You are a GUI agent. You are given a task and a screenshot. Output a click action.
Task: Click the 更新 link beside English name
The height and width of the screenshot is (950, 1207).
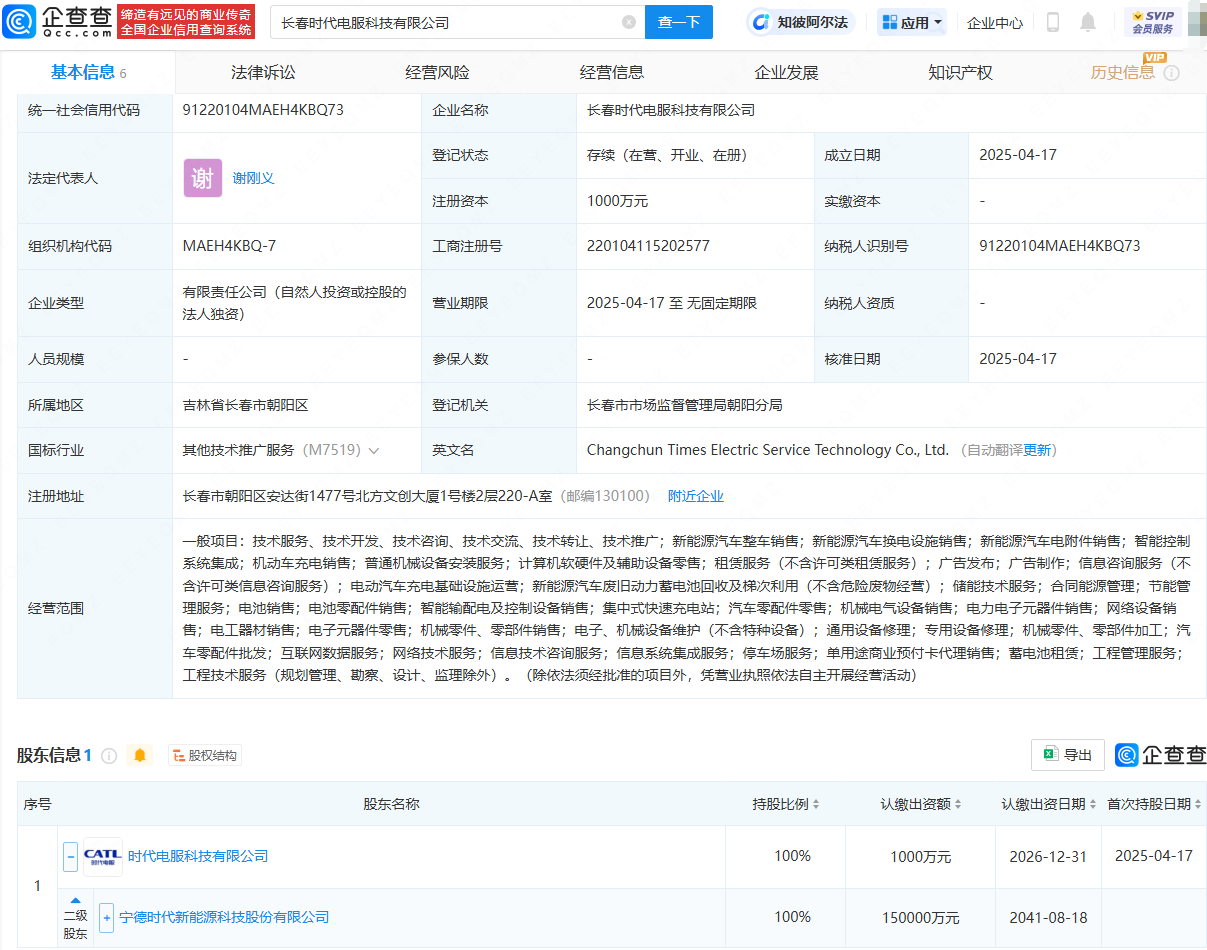pos(1037,451)
